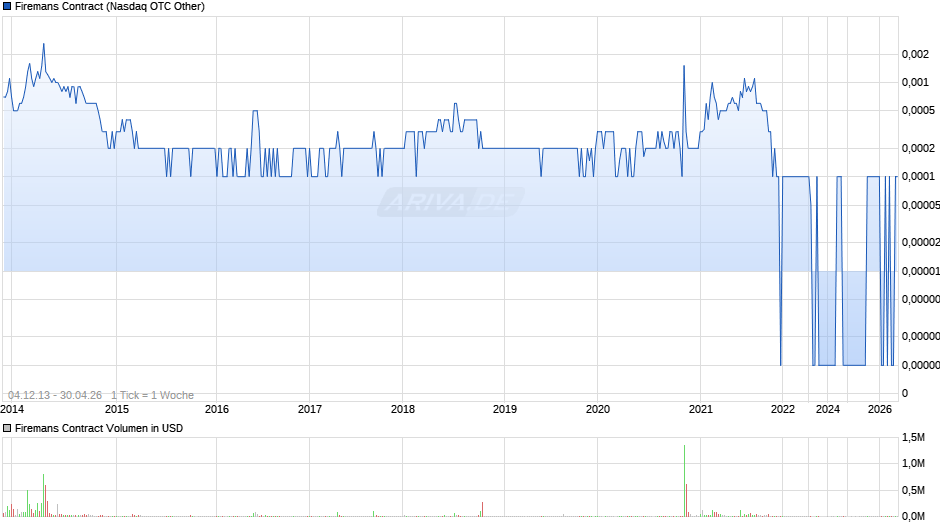
Task: Click the 'Firemans Contract (Nasdaq OTC Other)' title
Action: pos(110,7)
